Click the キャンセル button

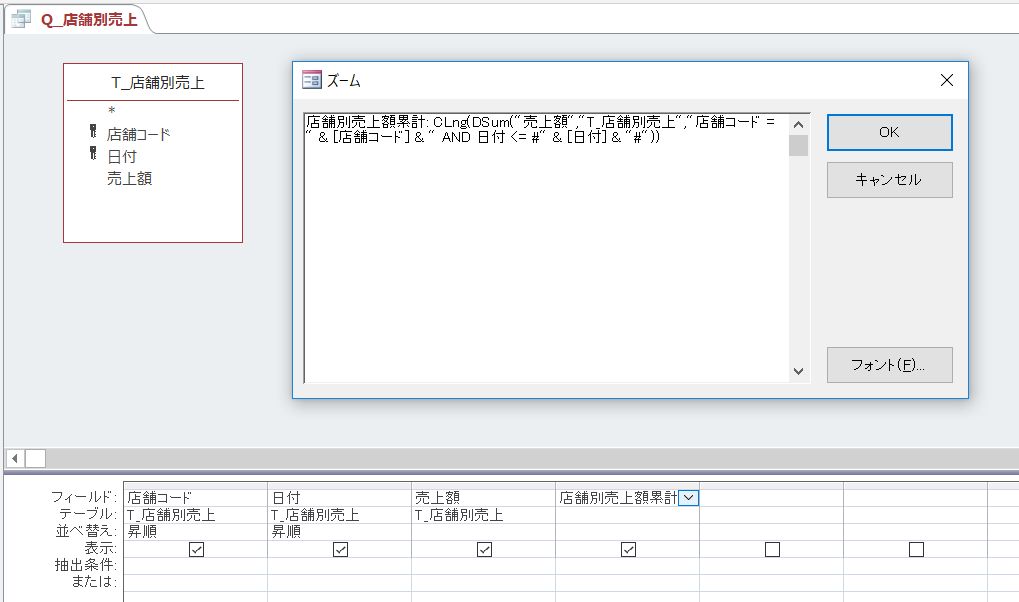point(890,180)
